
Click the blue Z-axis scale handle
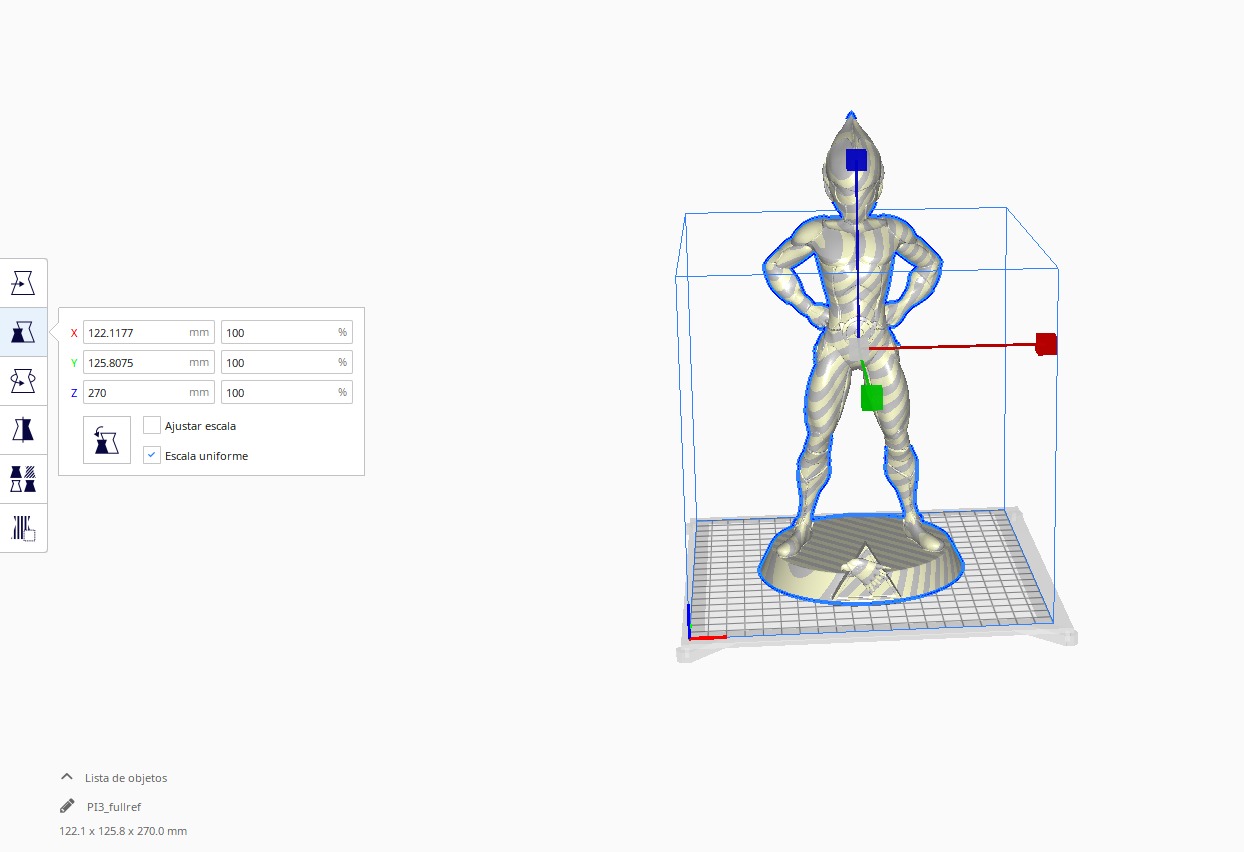pyautogui.click(x=856, y=160)
